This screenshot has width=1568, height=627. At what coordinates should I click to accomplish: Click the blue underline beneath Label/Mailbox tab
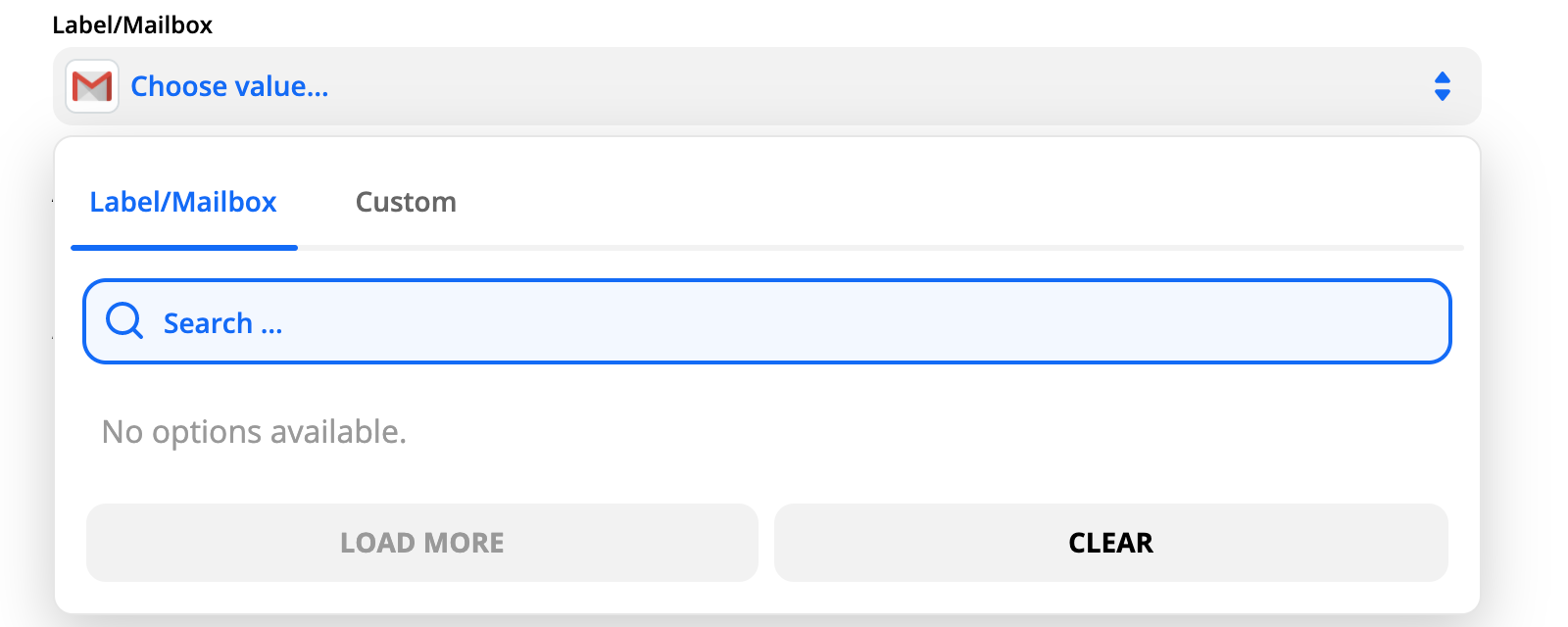pyautogui.click(x=183, y=248)
